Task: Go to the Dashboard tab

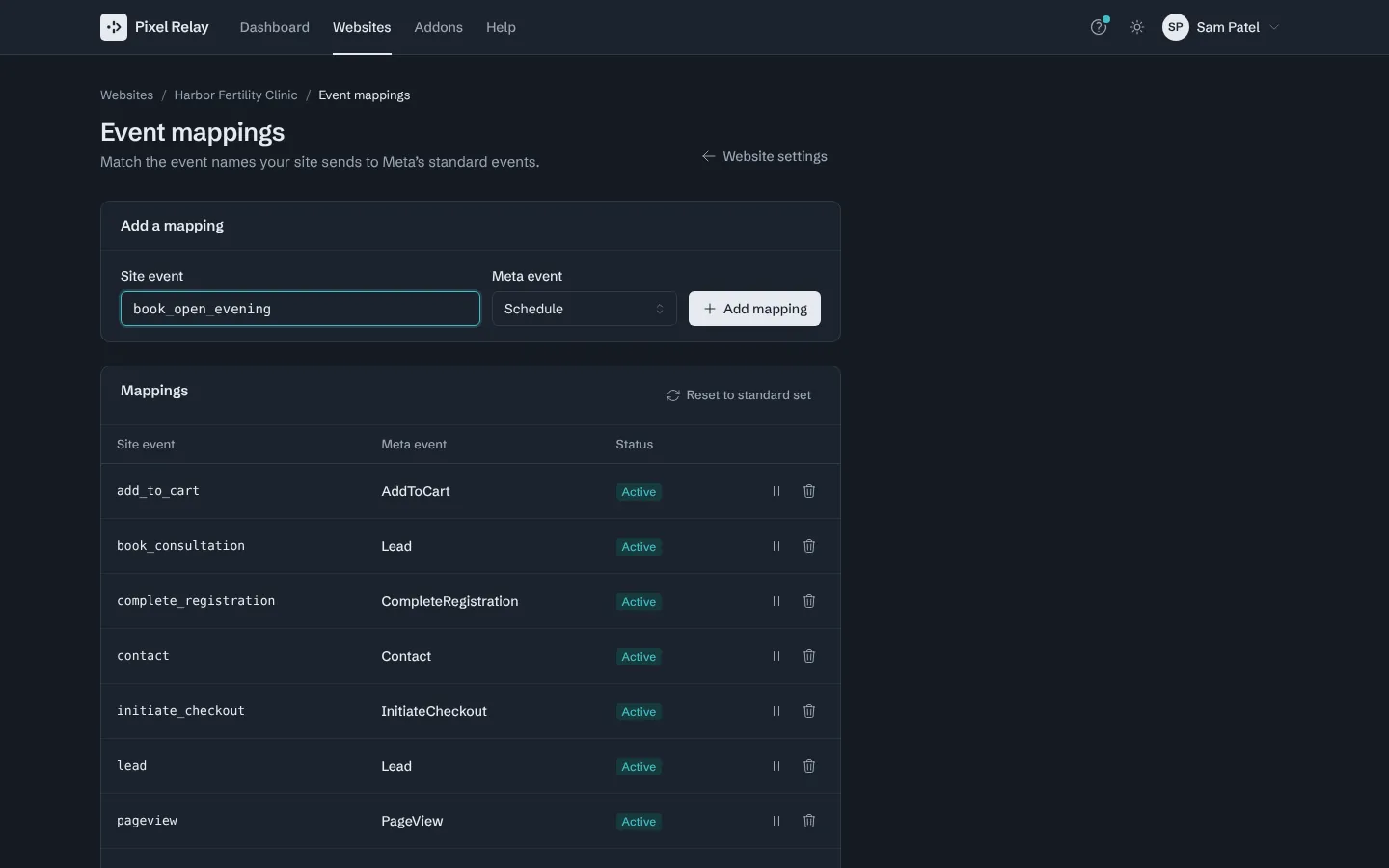Action: [275, 27]
